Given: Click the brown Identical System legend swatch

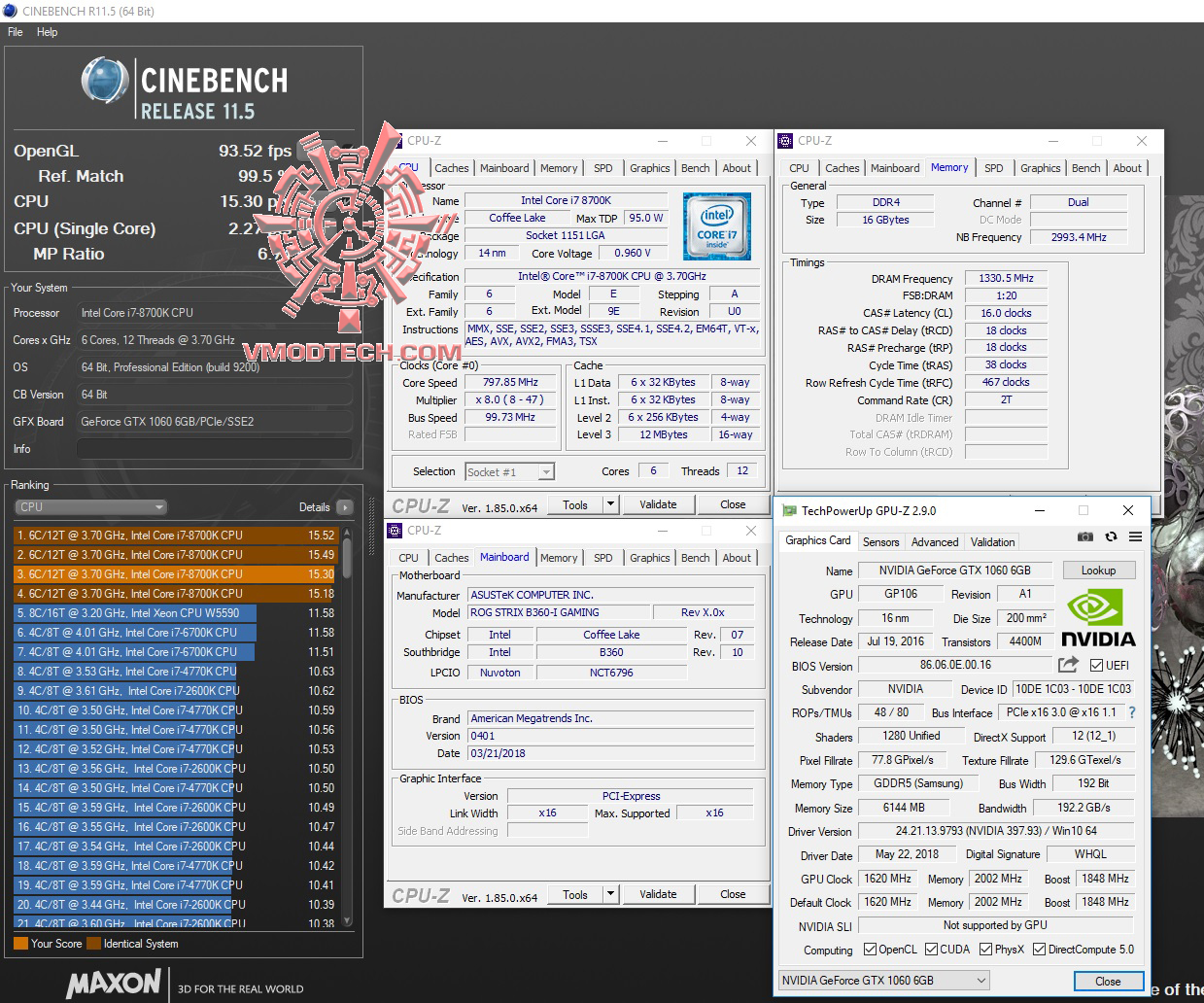Looking at the screenshot, I should [x=93, y=944].
